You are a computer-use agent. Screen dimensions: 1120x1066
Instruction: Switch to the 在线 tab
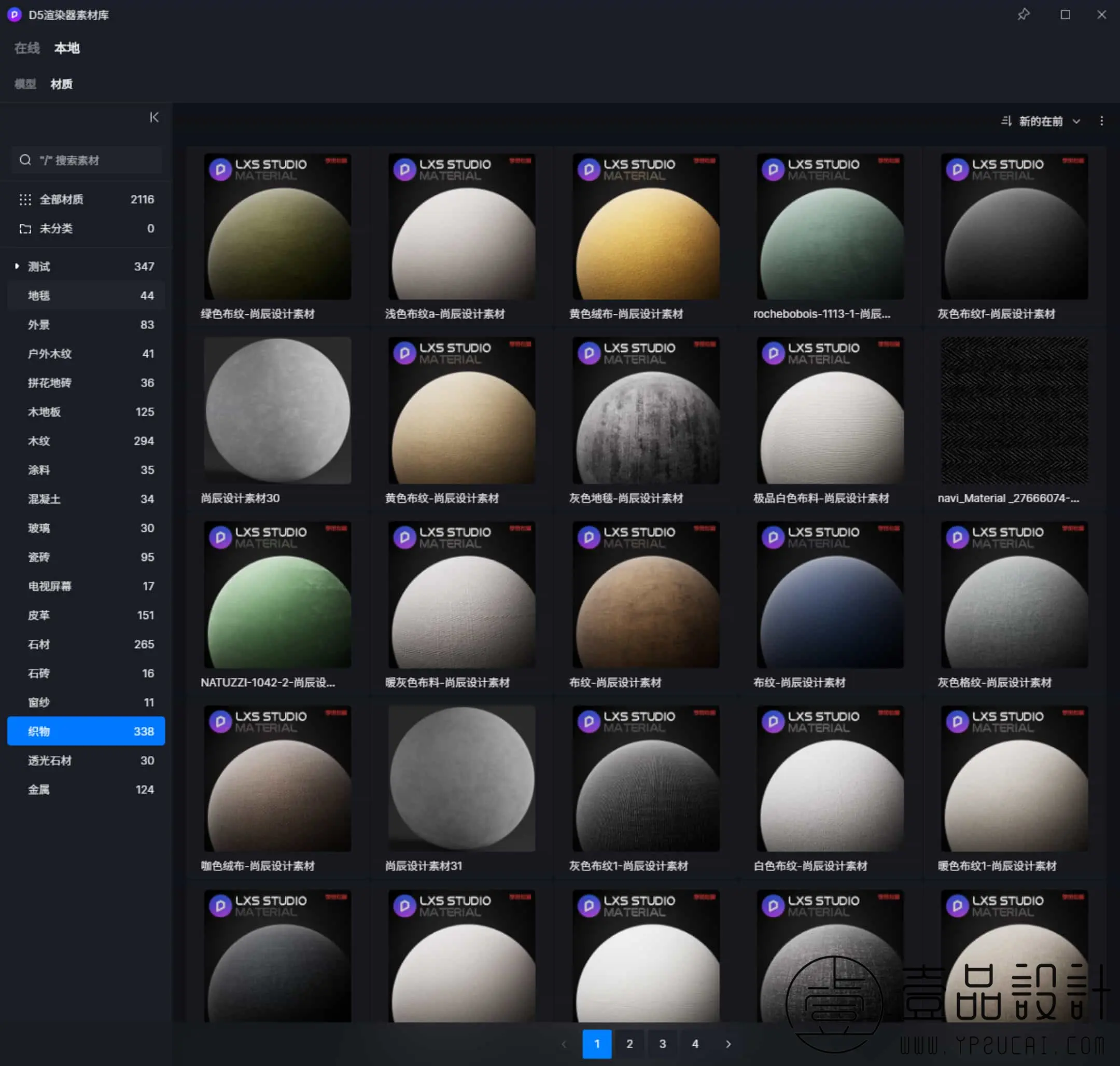pos(26,48)
